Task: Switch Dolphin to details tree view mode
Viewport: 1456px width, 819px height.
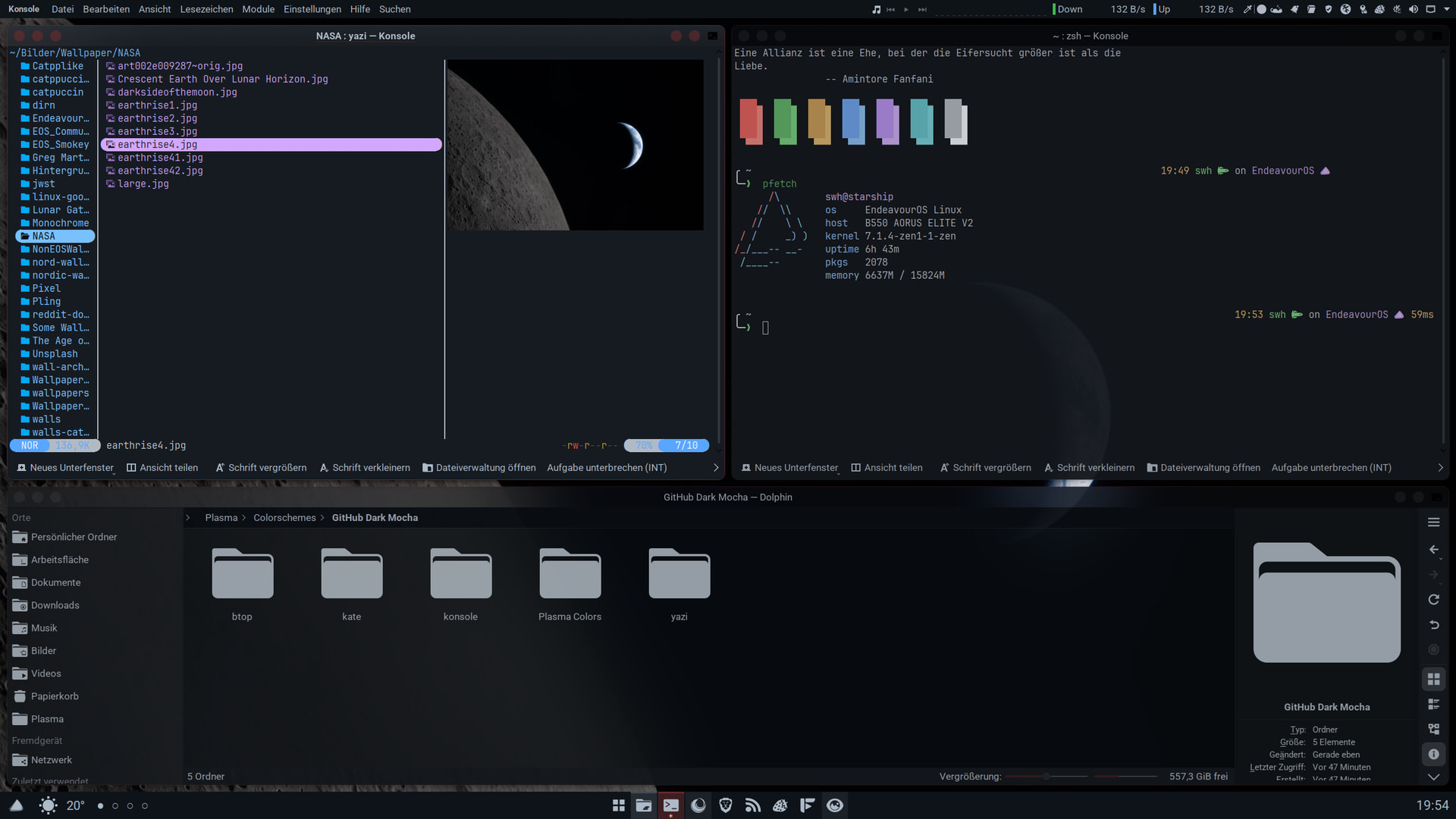Action: click(x=1433, y=729)
